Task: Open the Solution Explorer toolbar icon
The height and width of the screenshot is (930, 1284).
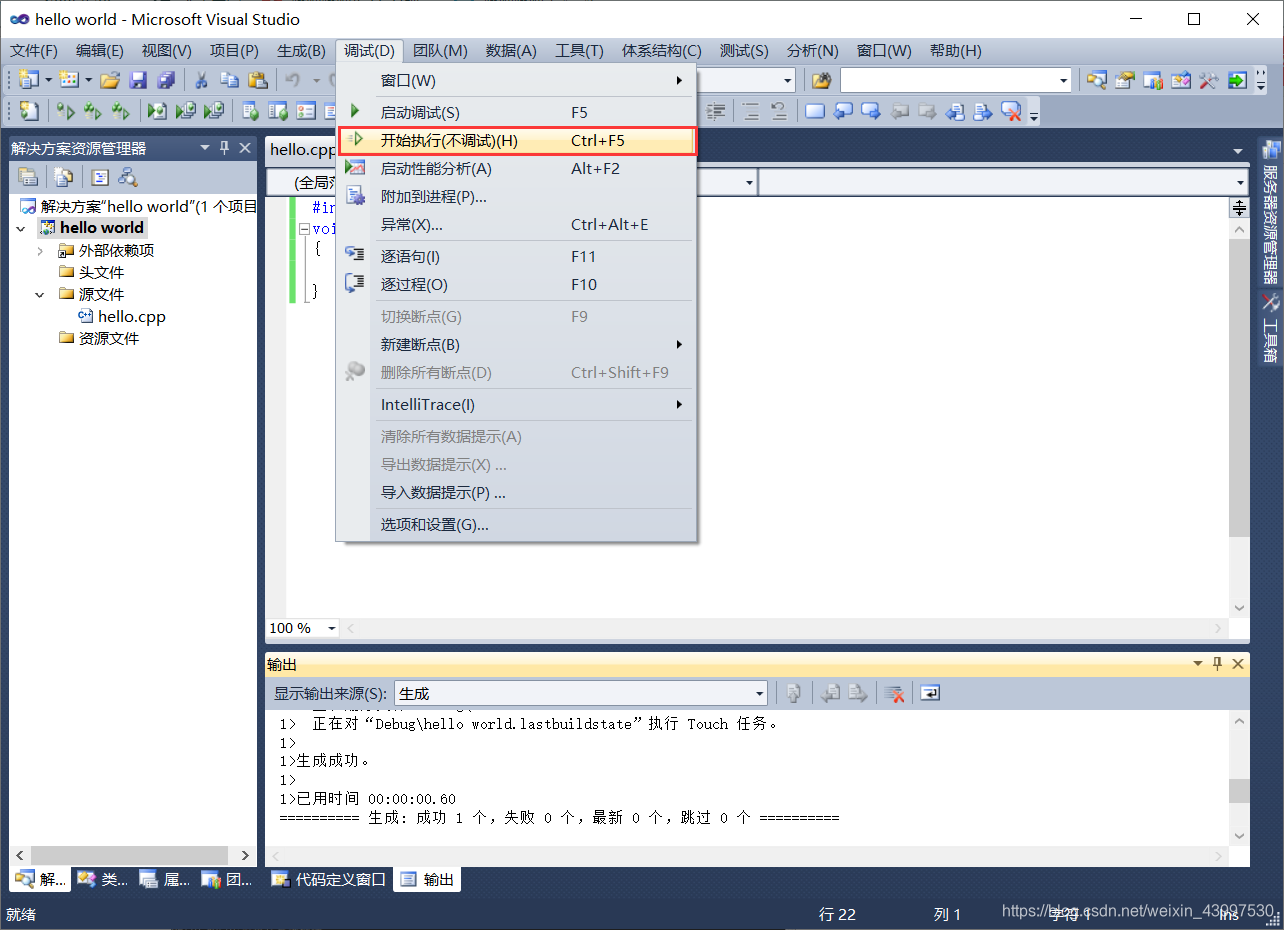Action: (x=1097, y=80)
